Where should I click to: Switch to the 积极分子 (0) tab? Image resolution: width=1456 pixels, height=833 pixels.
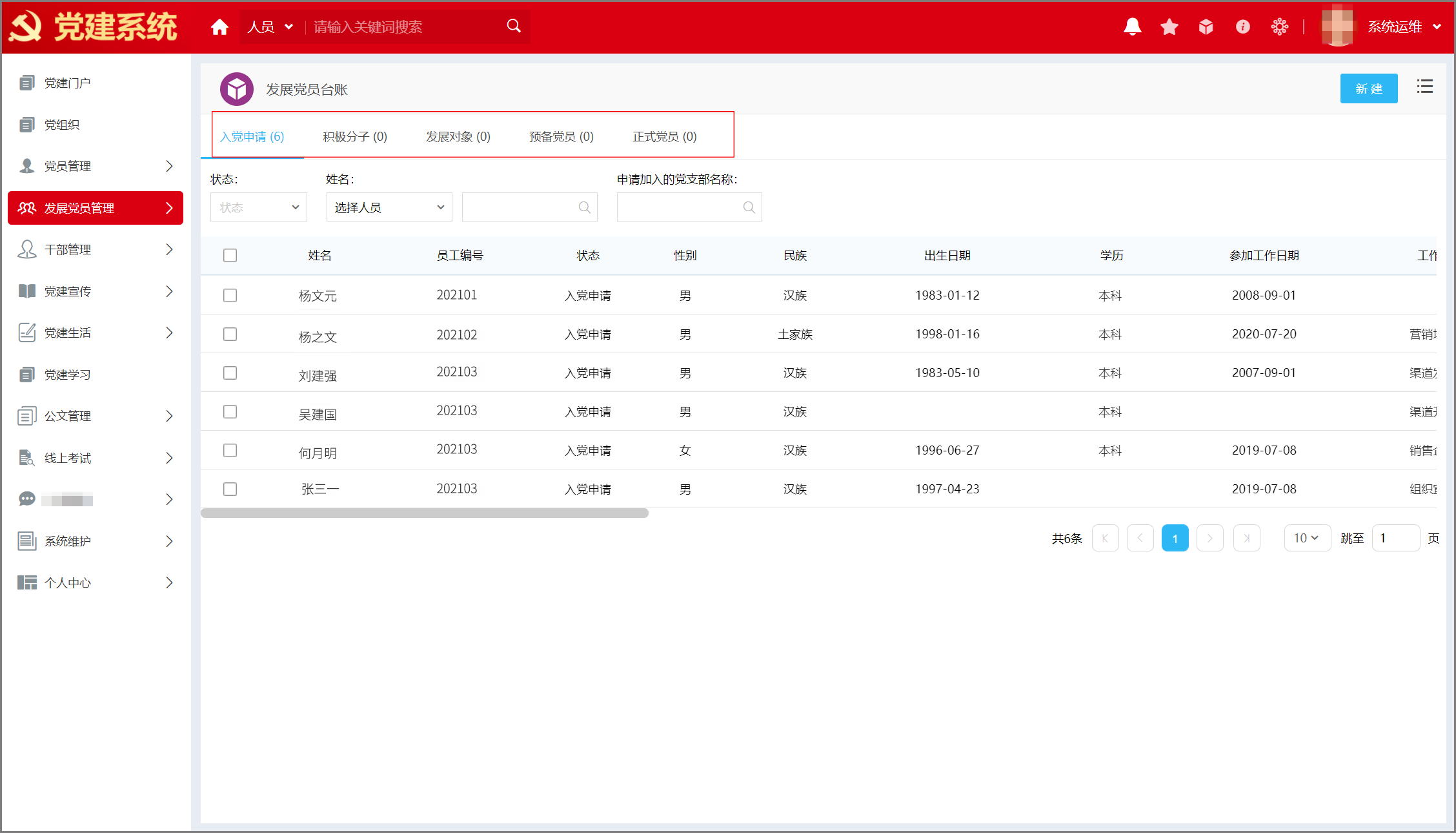pyautogui.click(x=355, y=136)
